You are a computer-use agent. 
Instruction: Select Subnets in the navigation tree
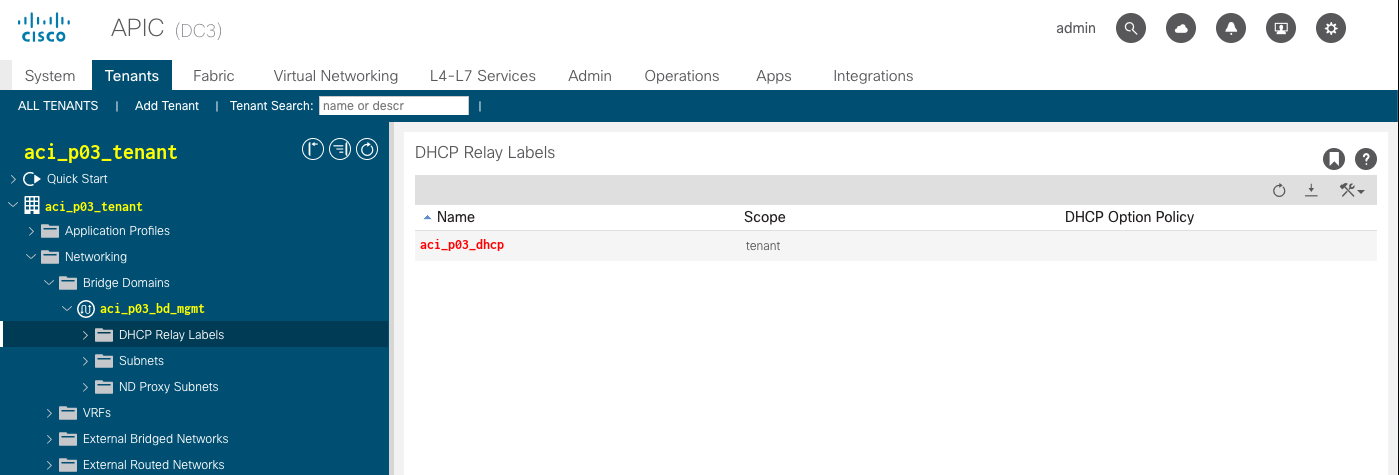[x=141, y=361]
